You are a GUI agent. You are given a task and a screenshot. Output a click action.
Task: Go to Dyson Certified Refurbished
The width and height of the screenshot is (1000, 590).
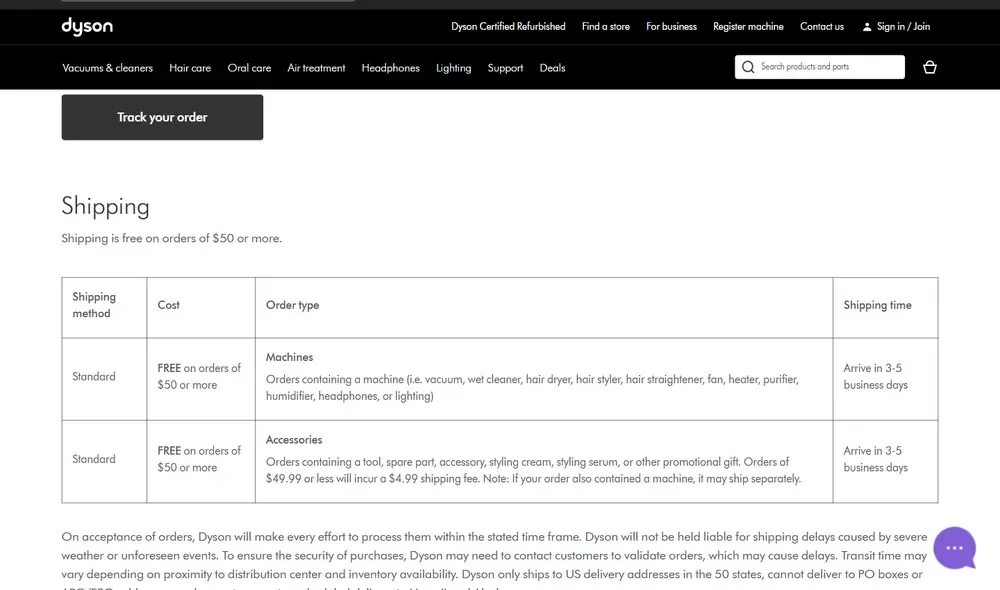click(508, 26)
